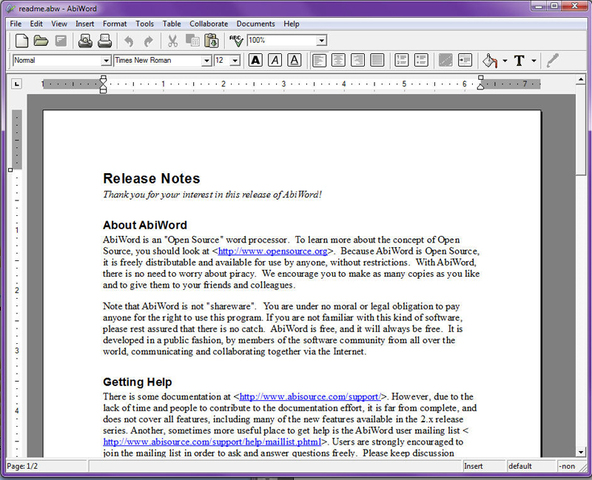Open the Times New Roman font dropdown
Image resolution: width=592 pixels, height=480 pixels.
[x=207, y=60]
